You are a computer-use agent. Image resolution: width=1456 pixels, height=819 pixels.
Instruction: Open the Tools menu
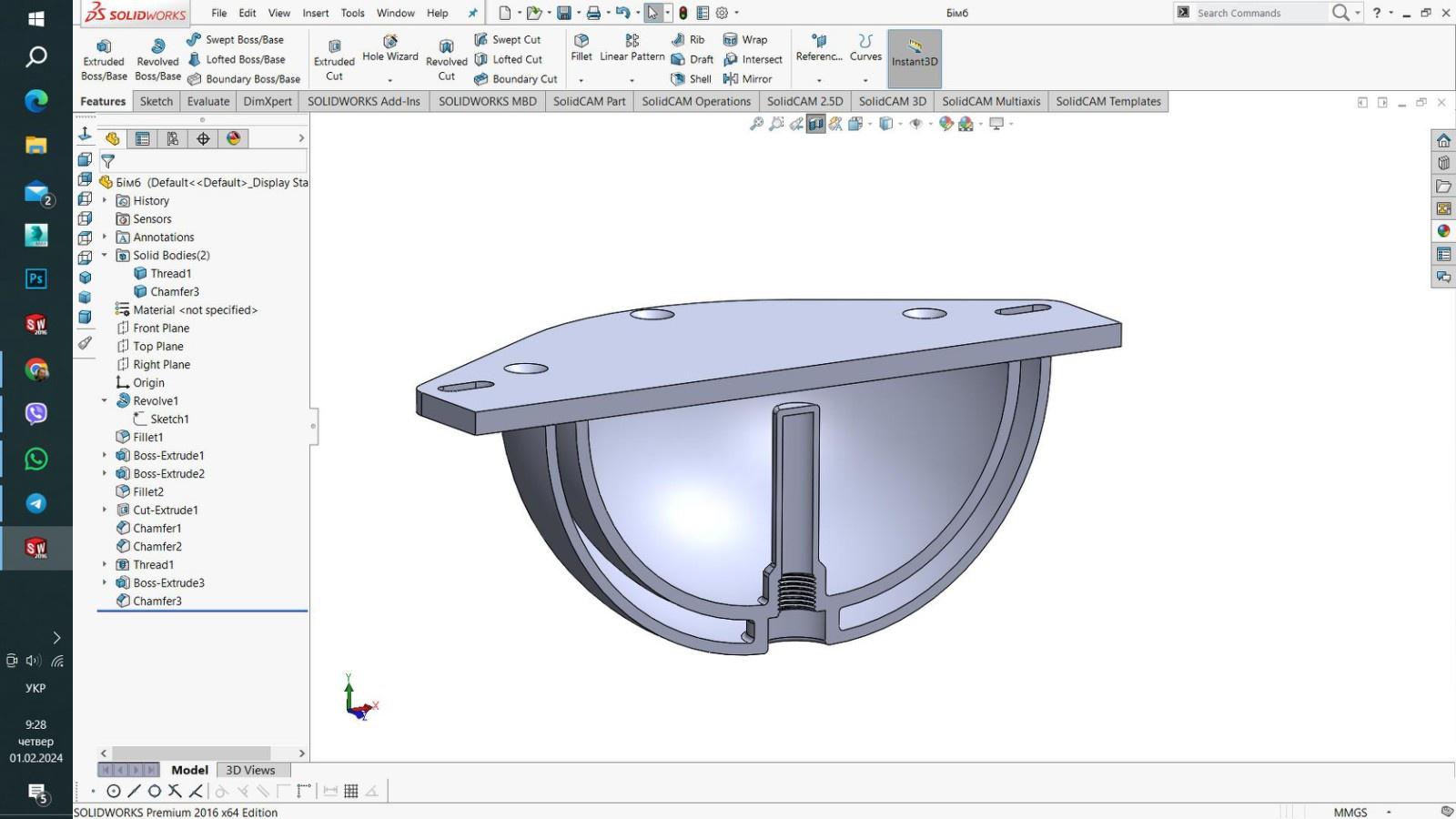tap(352, 13)
